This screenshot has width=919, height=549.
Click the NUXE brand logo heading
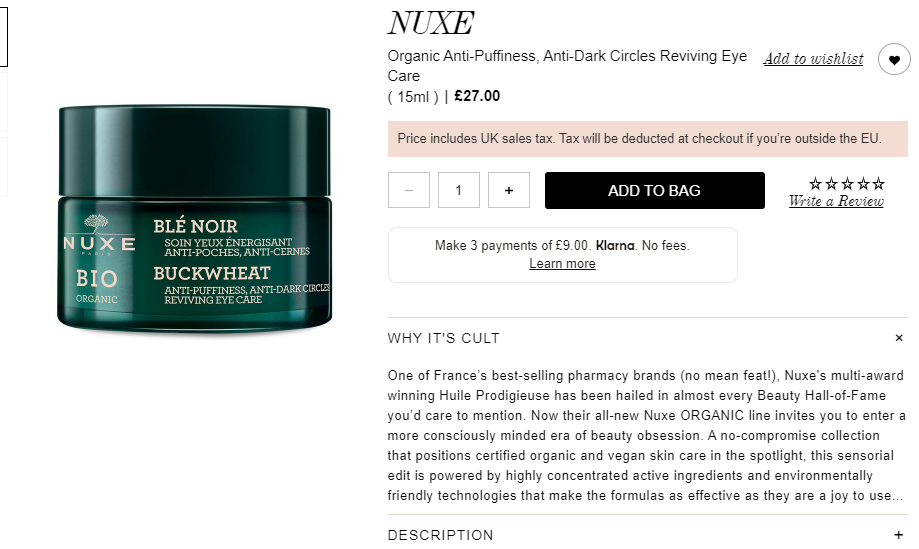tap(431, 23)
